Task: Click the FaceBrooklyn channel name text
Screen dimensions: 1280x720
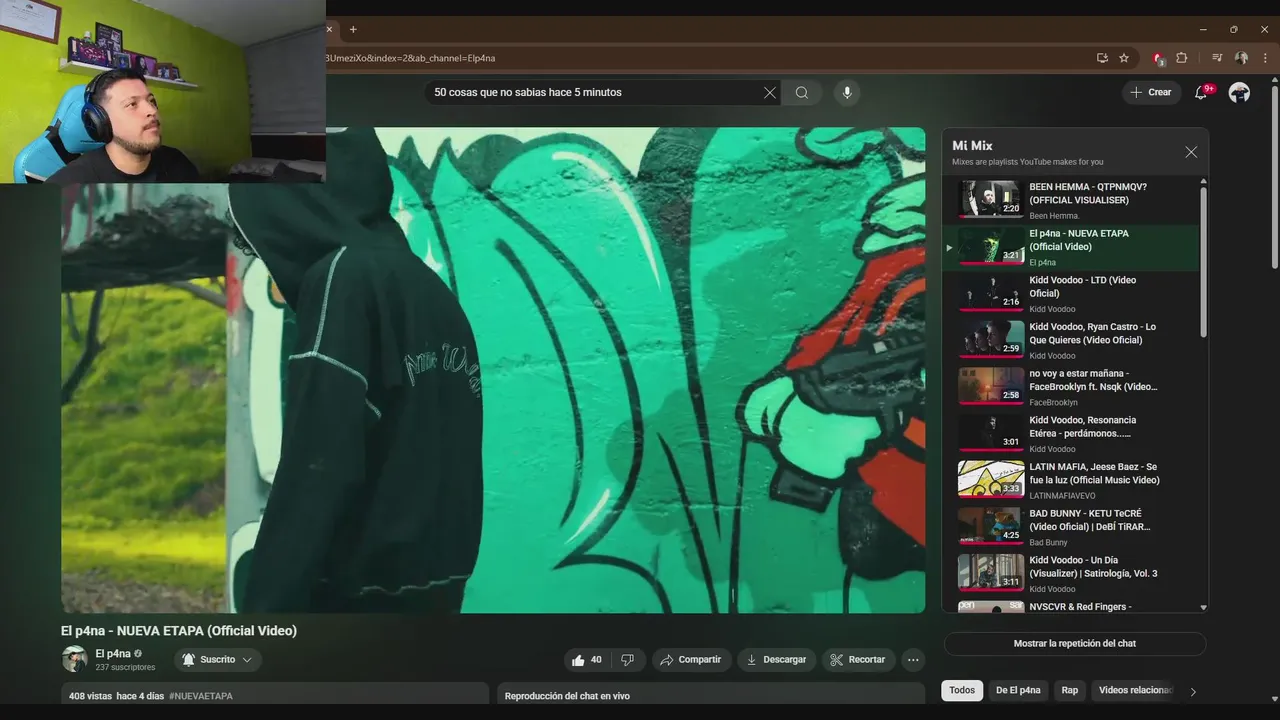Action: pyautogui.click(x=1053, y=402)
